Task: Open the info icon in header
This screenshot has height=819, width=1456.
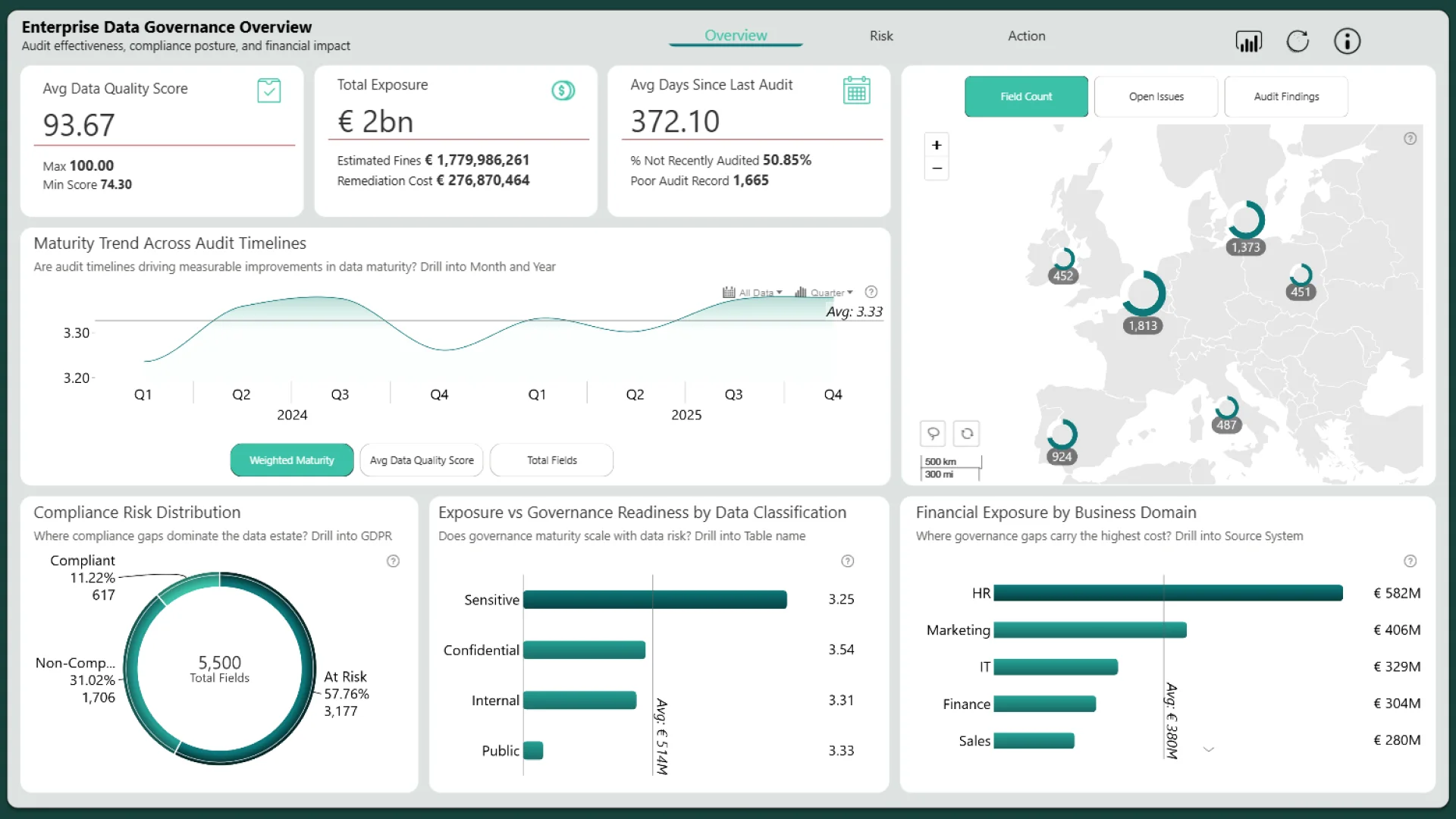Action: (x=1347, y=41)
